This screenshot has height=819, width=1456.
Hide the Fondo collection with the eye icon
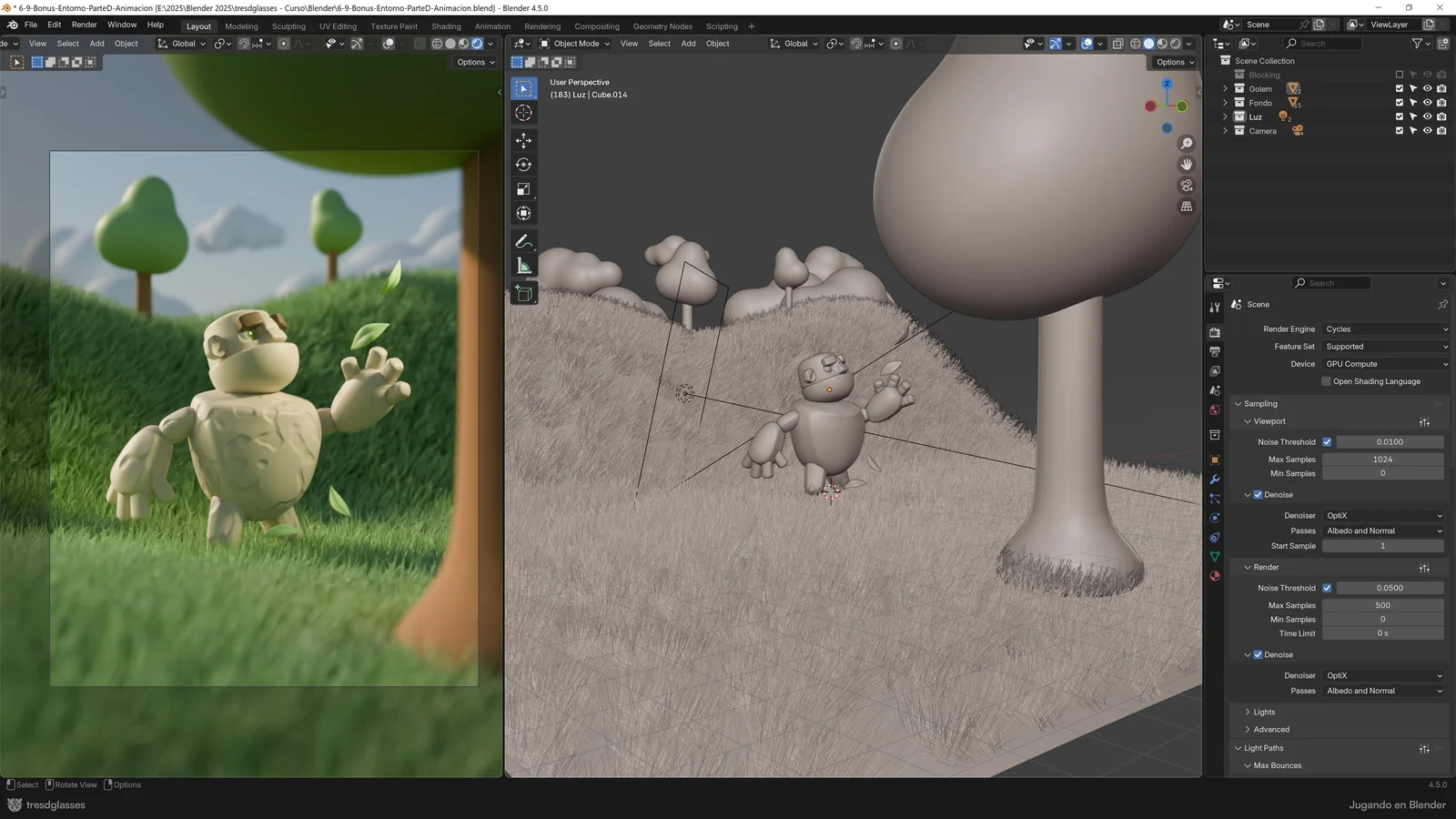click(x=1427, y=103)
